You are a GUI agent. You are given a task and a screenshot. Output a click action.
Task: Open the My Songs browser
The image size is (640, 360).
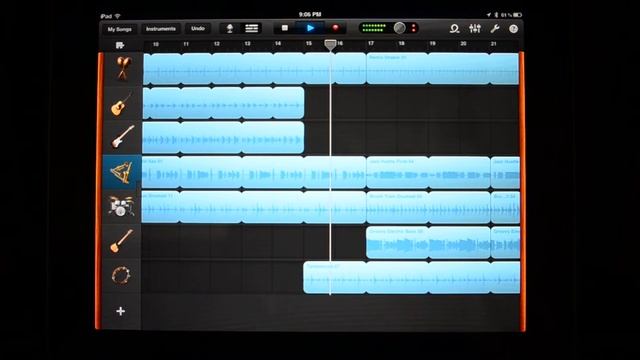[x=119, y=29]
